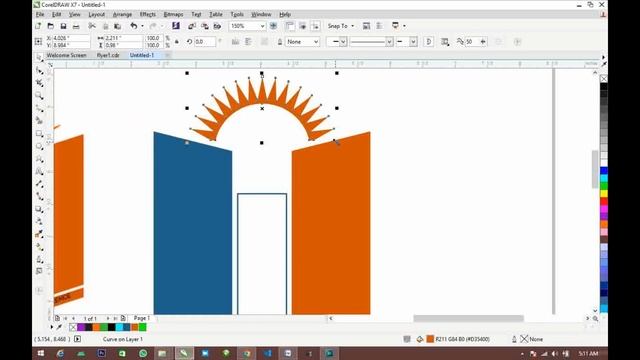Click the Application Launcher icon
The height and width of the screenshot is (360, 640).
395,26
